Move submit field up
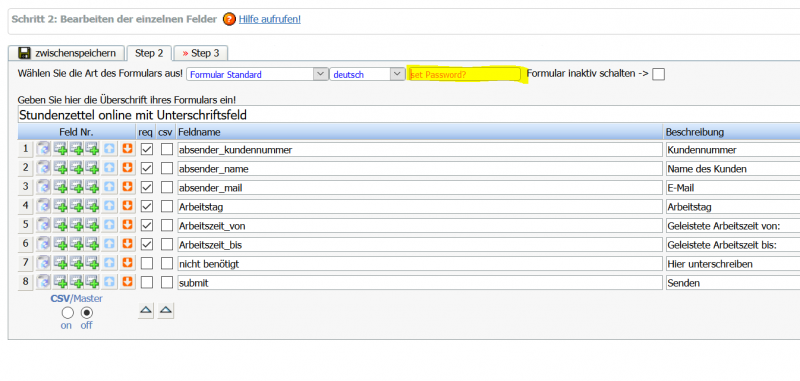 (x=110, y=282)
